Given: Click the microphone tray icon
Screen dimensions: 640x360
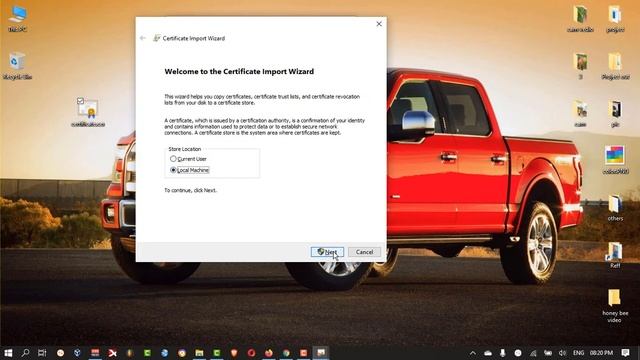Looking at the screenshot, I should point(502,353).
